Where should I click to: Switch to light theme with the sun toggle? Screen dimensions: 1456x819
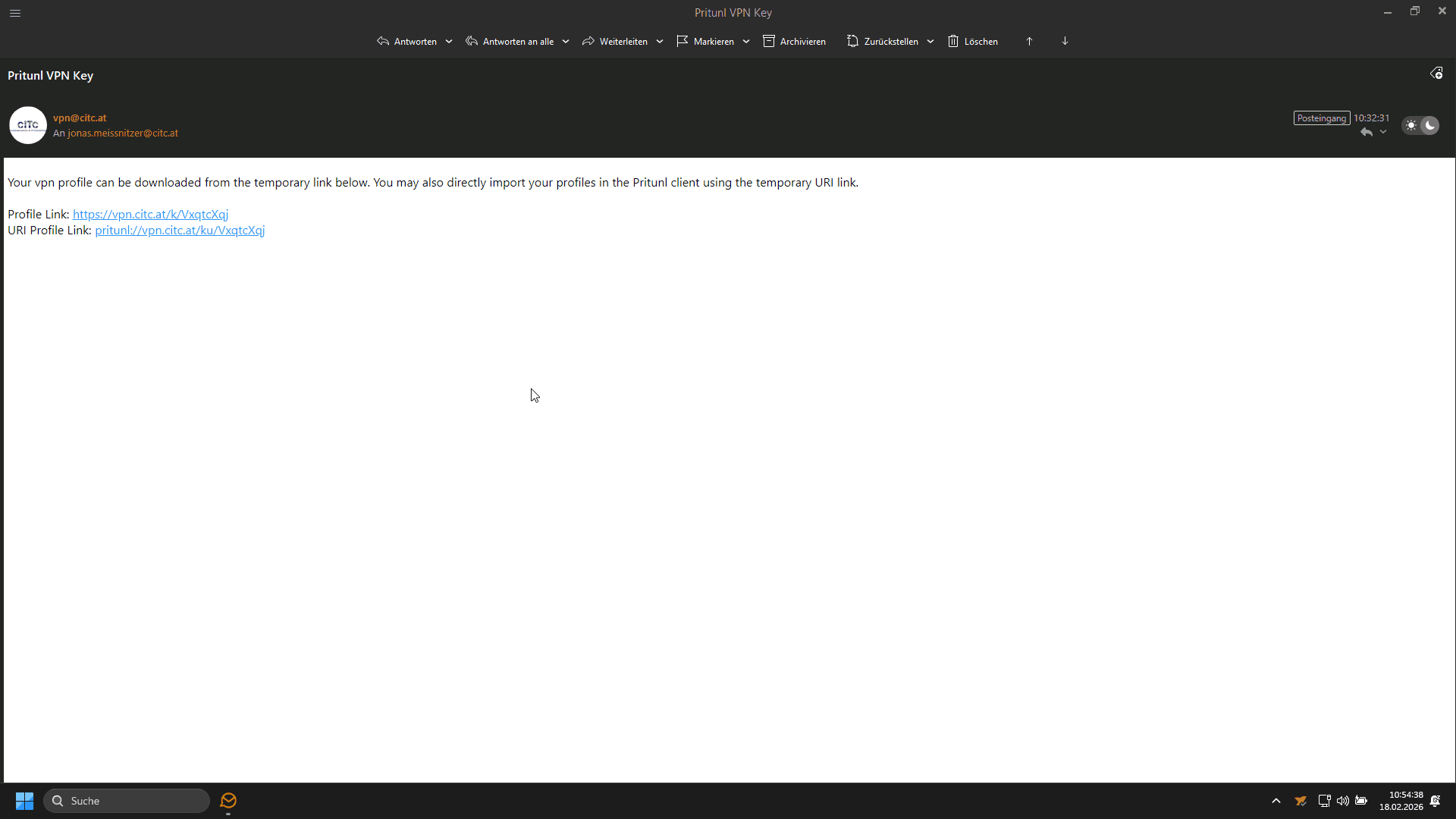point(1412,125)
